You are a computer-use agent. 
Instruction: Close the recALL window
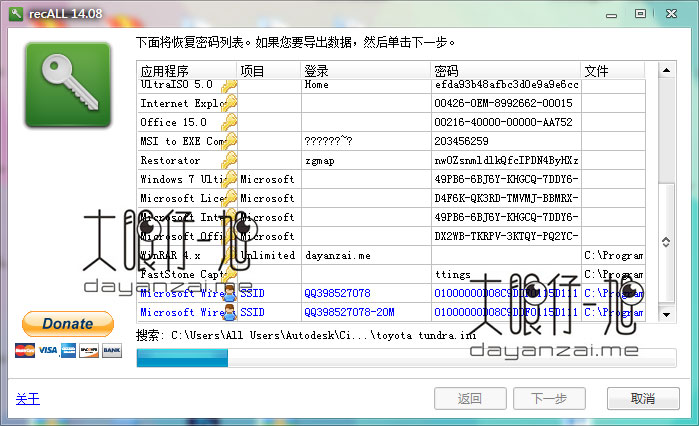point(671,14)
